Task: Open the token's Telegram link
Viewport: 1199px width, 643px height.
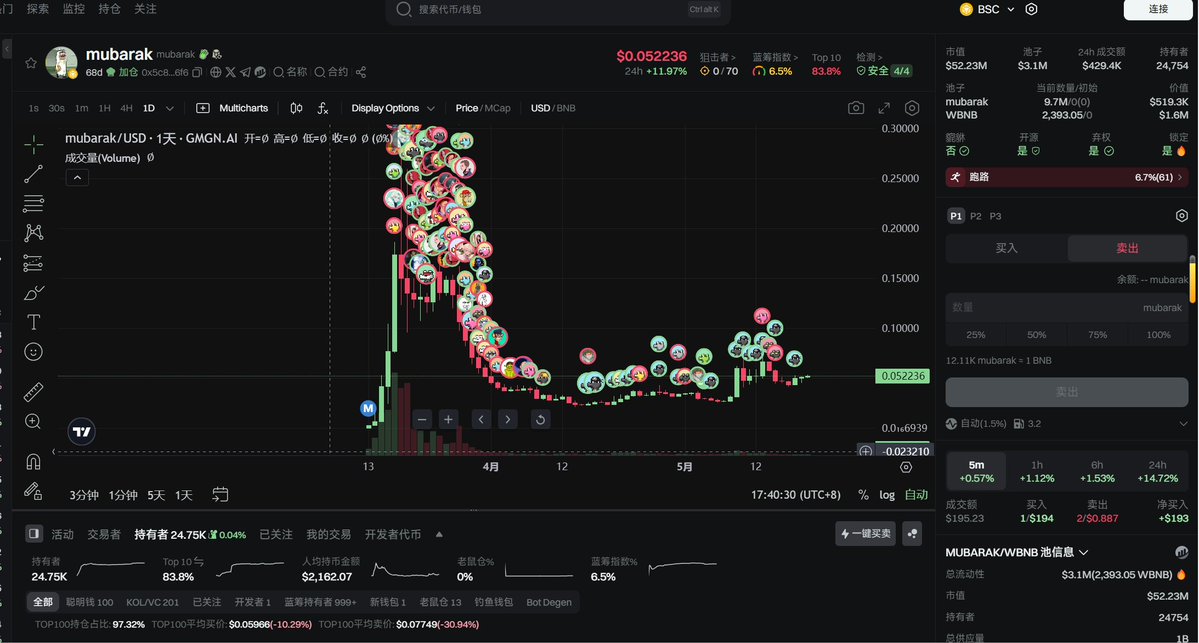Action: (x=245, y=73)
